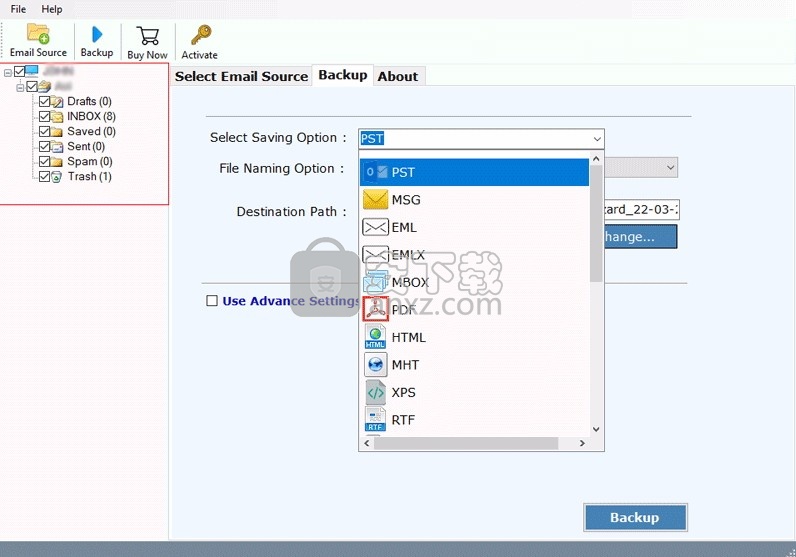Screen dimensions: 796x557
Task: Click the Drafts folder icon
Action: 57,102
